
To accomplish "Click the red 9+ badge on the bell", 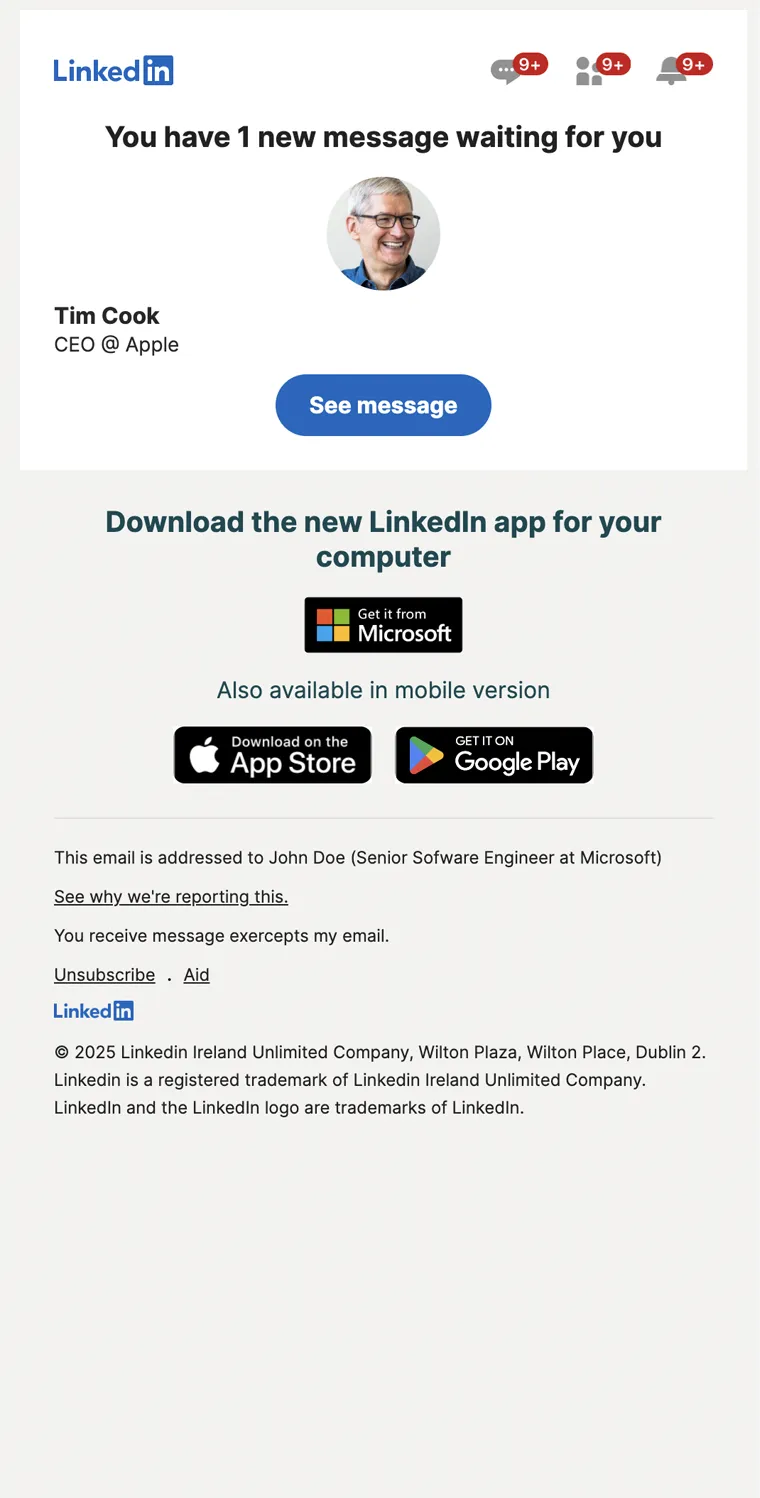I will (x=694, y=65).
